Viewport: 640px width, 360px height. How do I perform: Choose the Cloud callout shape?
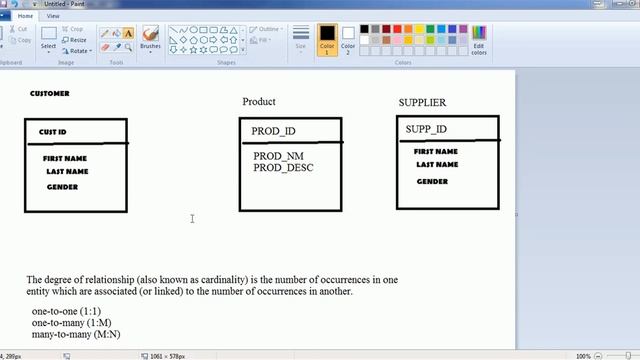click(x=233, y=50)
